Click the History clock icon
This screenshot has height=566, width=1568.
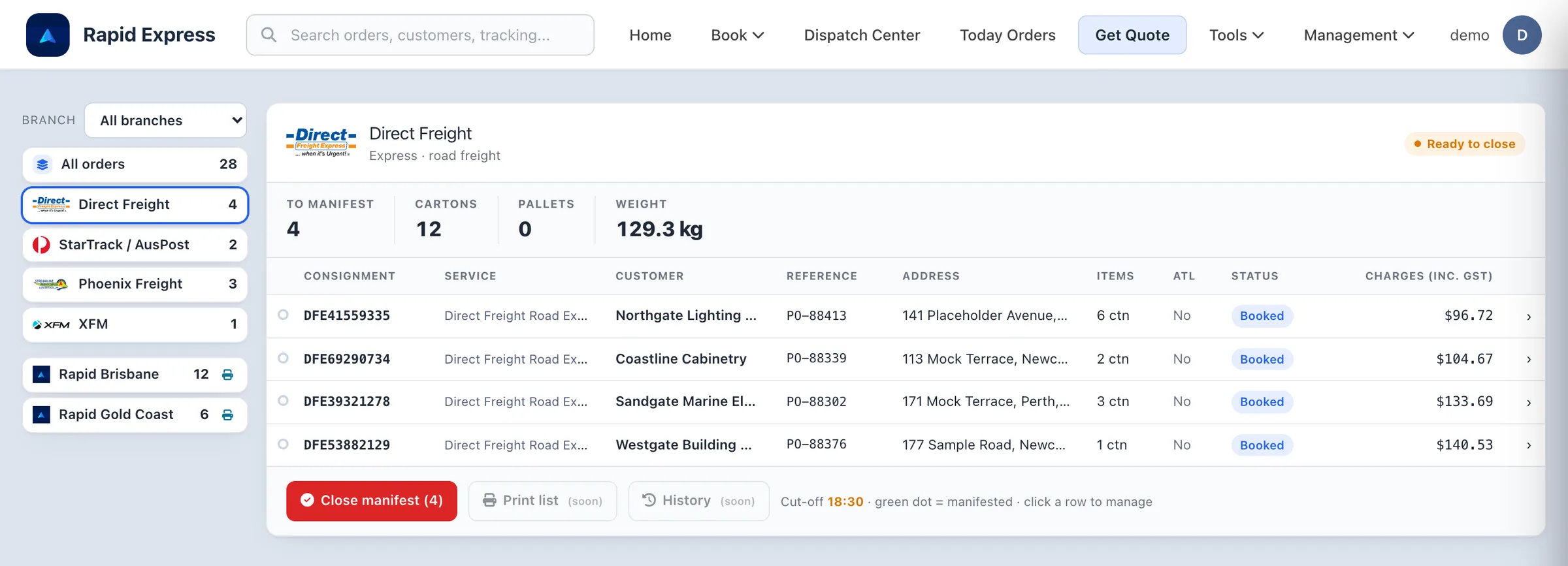click(x=649, y=500)
